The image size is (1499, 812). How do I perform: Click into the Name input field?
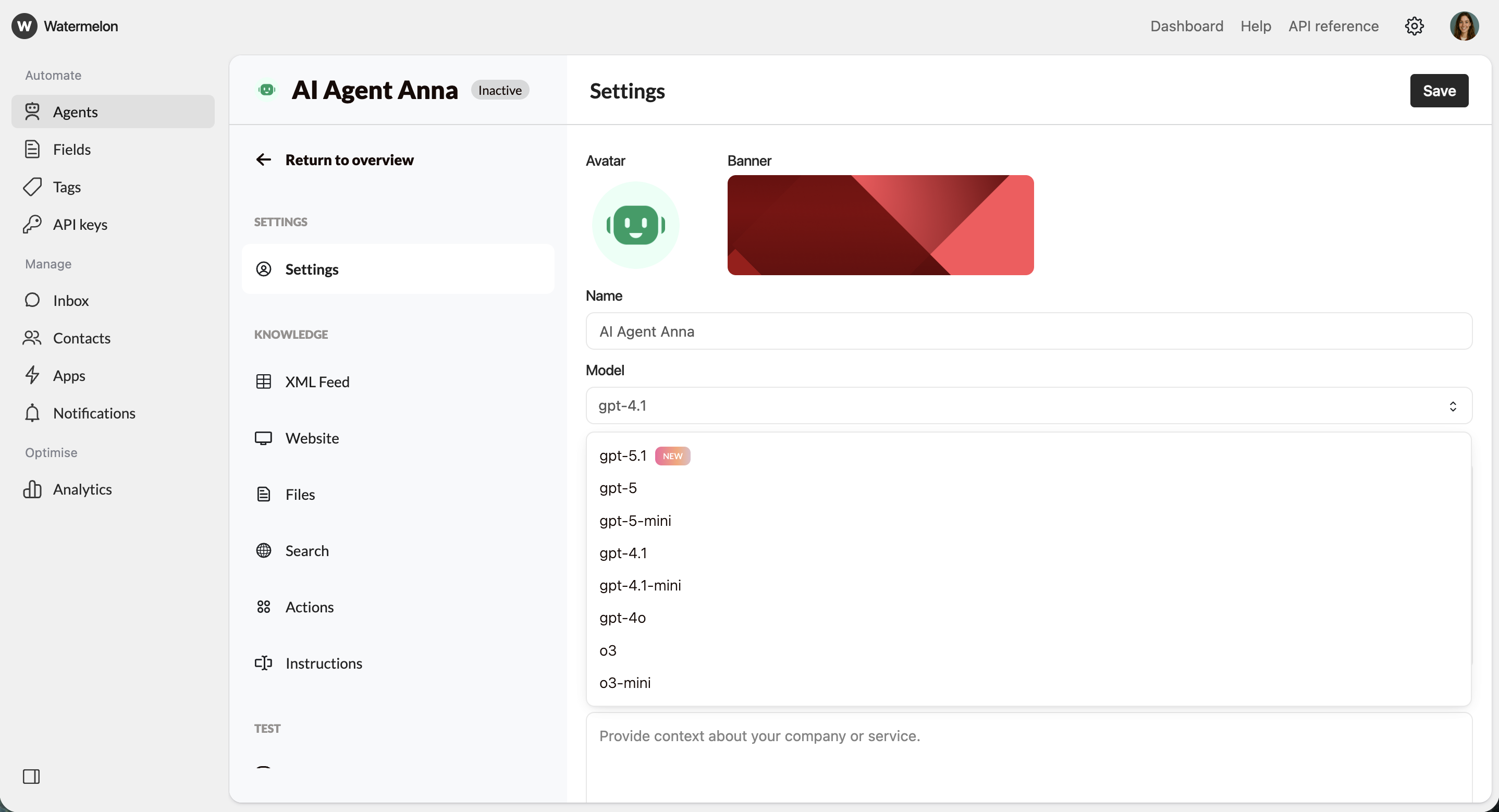(1028, 331)
